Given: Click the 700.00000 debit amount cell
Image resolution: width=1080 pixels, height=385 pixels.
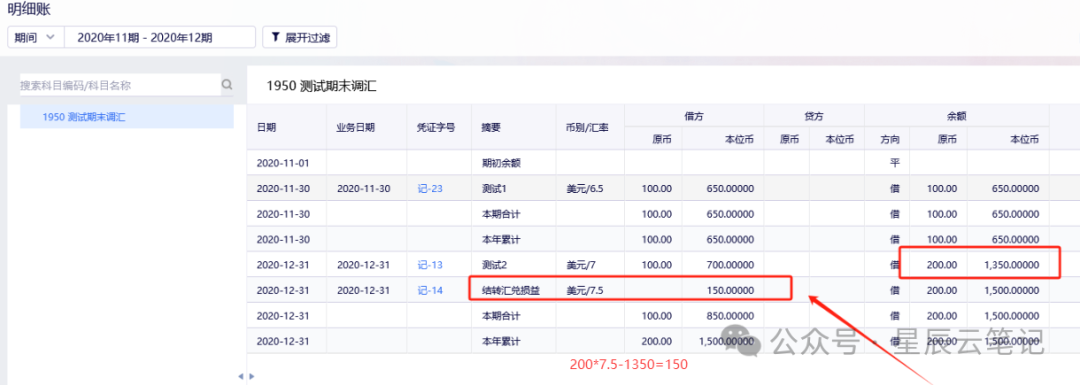Looking at the screenshot, I should 723,264.
